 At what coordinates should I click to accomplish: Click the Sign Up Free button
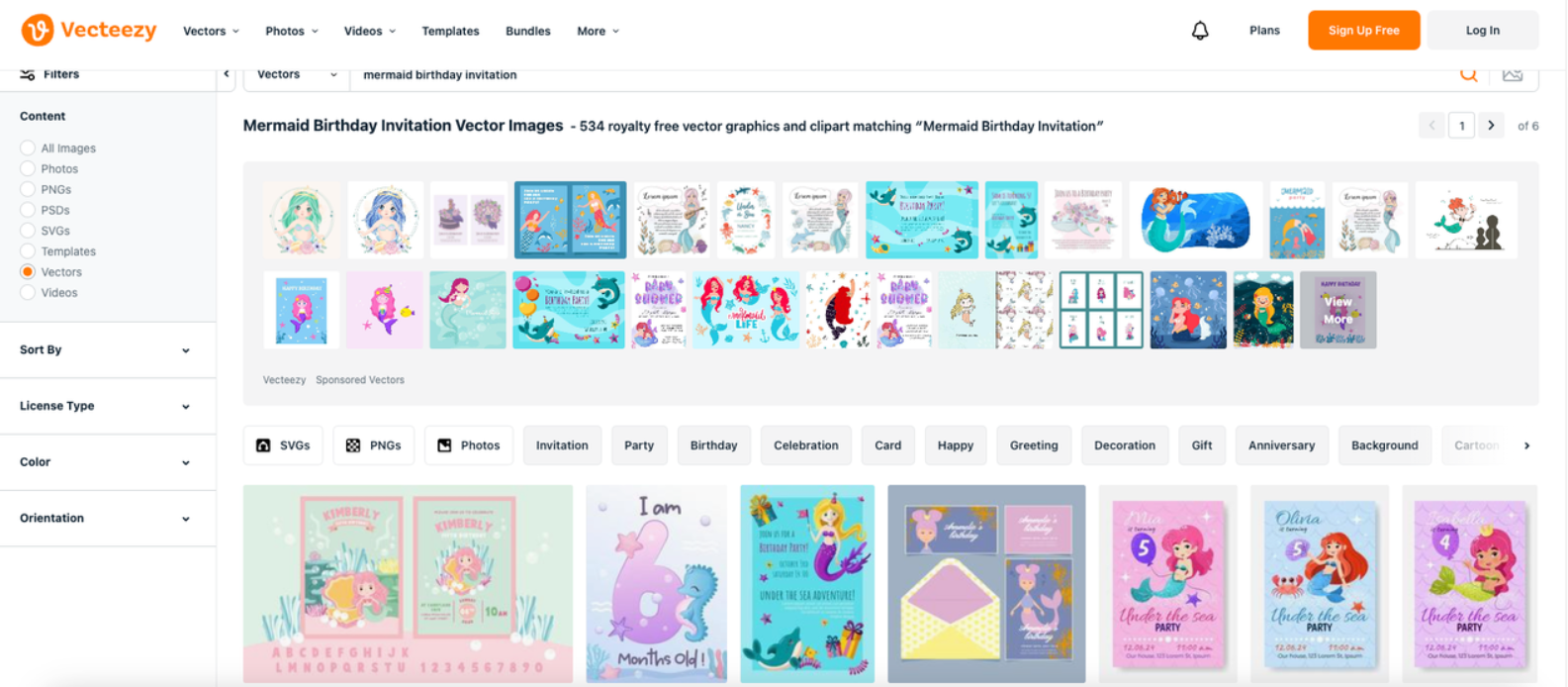click(1363, 31)
